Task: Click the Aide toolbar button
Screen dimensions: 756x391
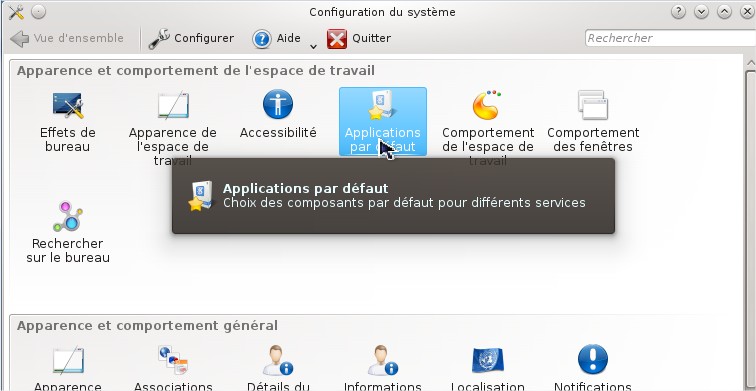Action: tap(277, 39)
